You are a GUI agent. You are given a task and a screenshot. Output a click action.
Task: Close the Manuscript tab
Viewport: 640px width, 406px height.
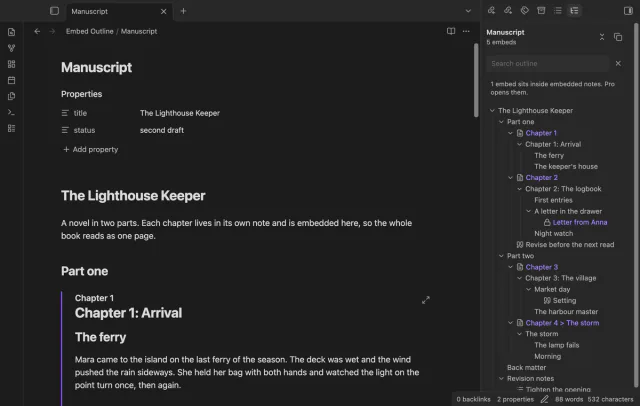pos(164,11)
